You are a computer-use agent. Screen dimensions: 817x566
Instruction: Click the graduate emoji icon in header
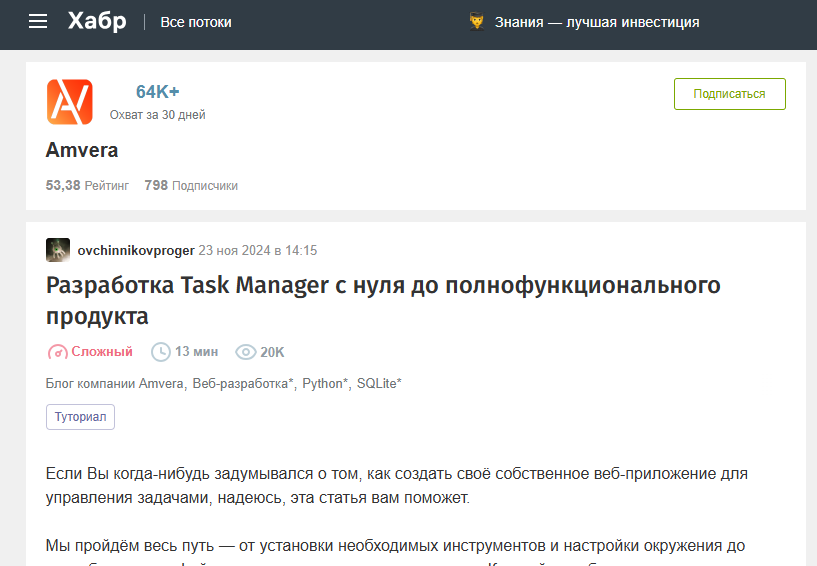coord(476,22)
